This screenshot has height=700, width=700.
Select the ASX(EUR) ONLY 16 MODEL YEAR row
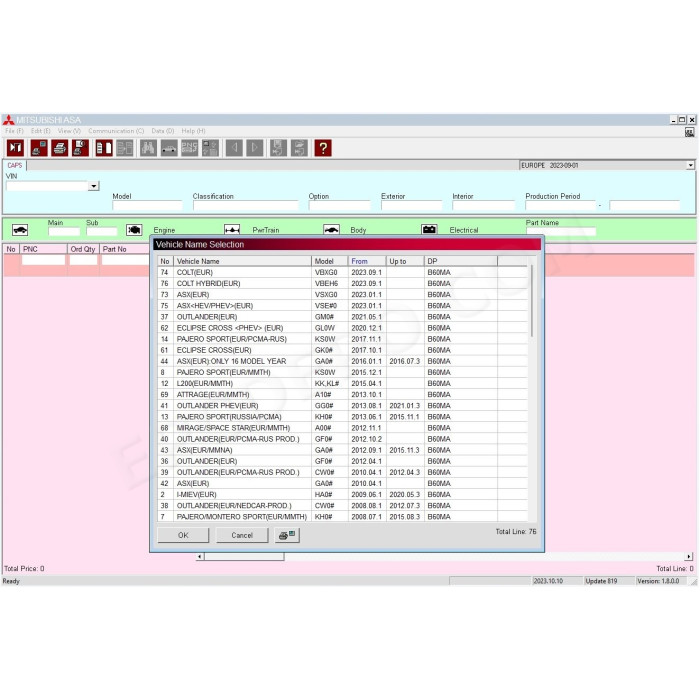coord(342,361)
